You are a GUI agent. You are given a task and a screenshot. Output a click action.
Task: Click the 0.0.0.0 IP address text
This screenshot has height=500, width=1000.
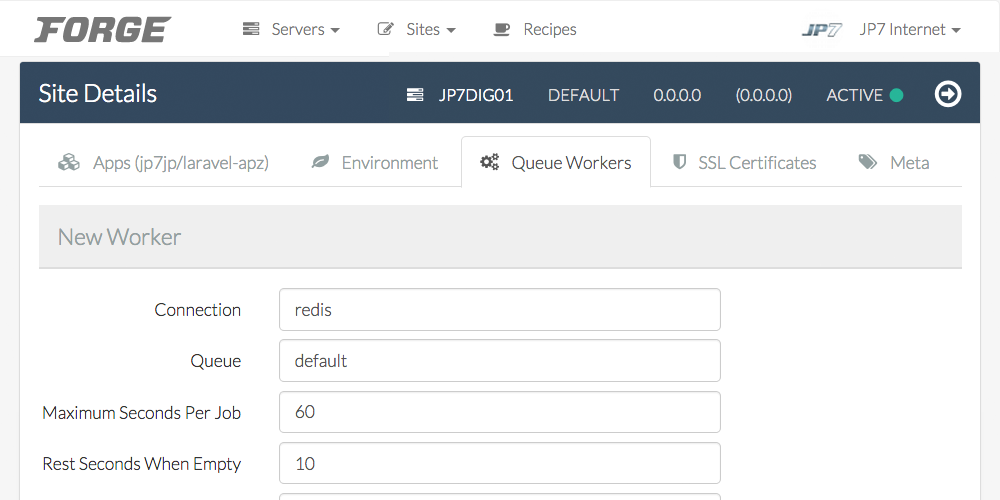click(677, 95)
